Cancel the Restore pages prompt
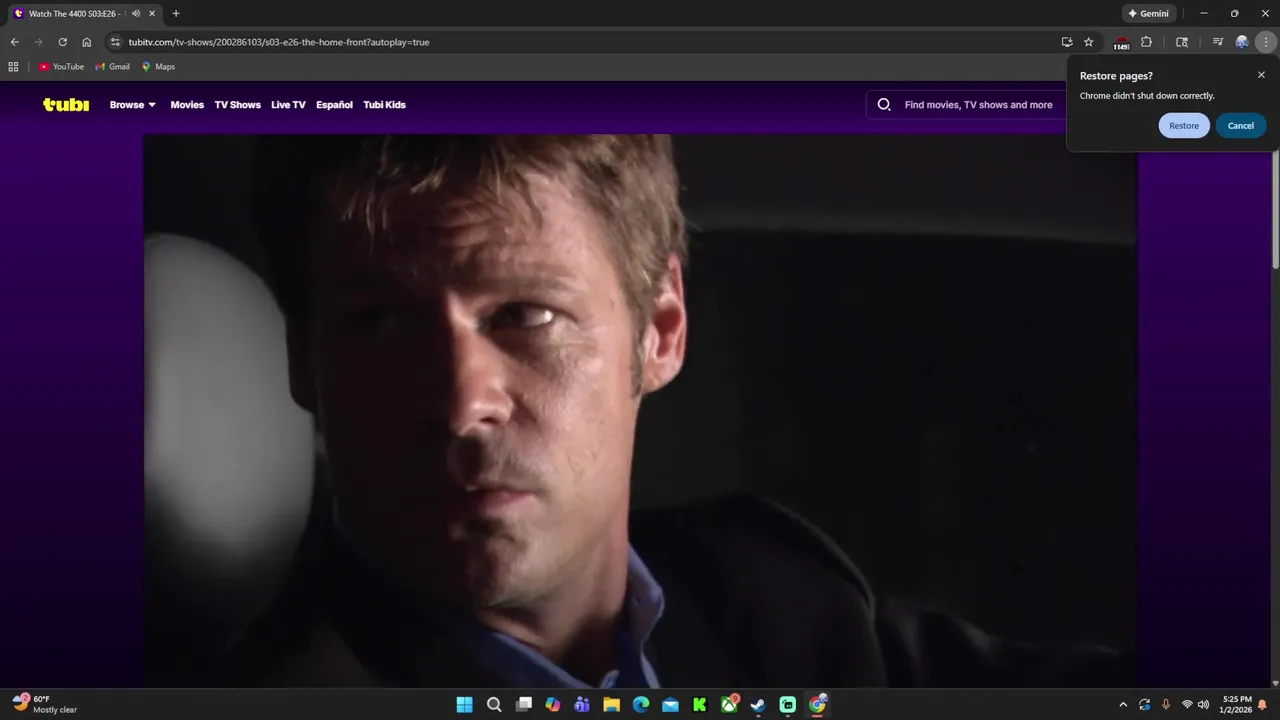The height and width of the screenshot is (720, 1280). tap(1241, 126)
